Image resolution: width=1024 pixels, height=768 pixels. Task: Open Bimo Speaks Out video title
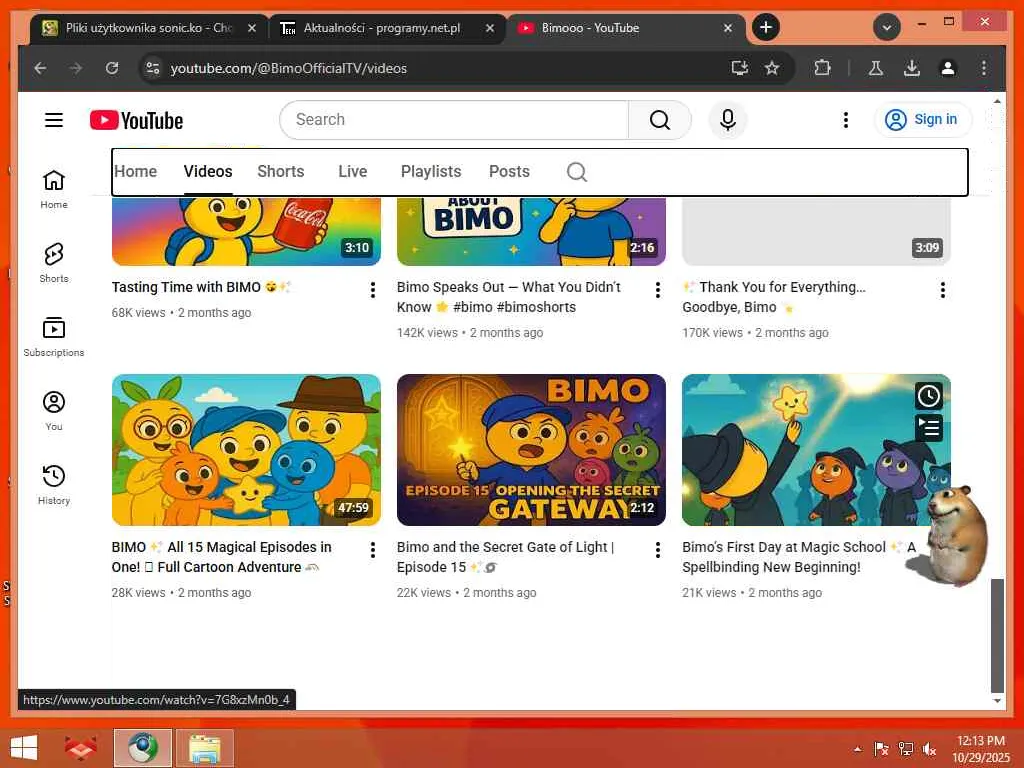click(x=509, y=297)
